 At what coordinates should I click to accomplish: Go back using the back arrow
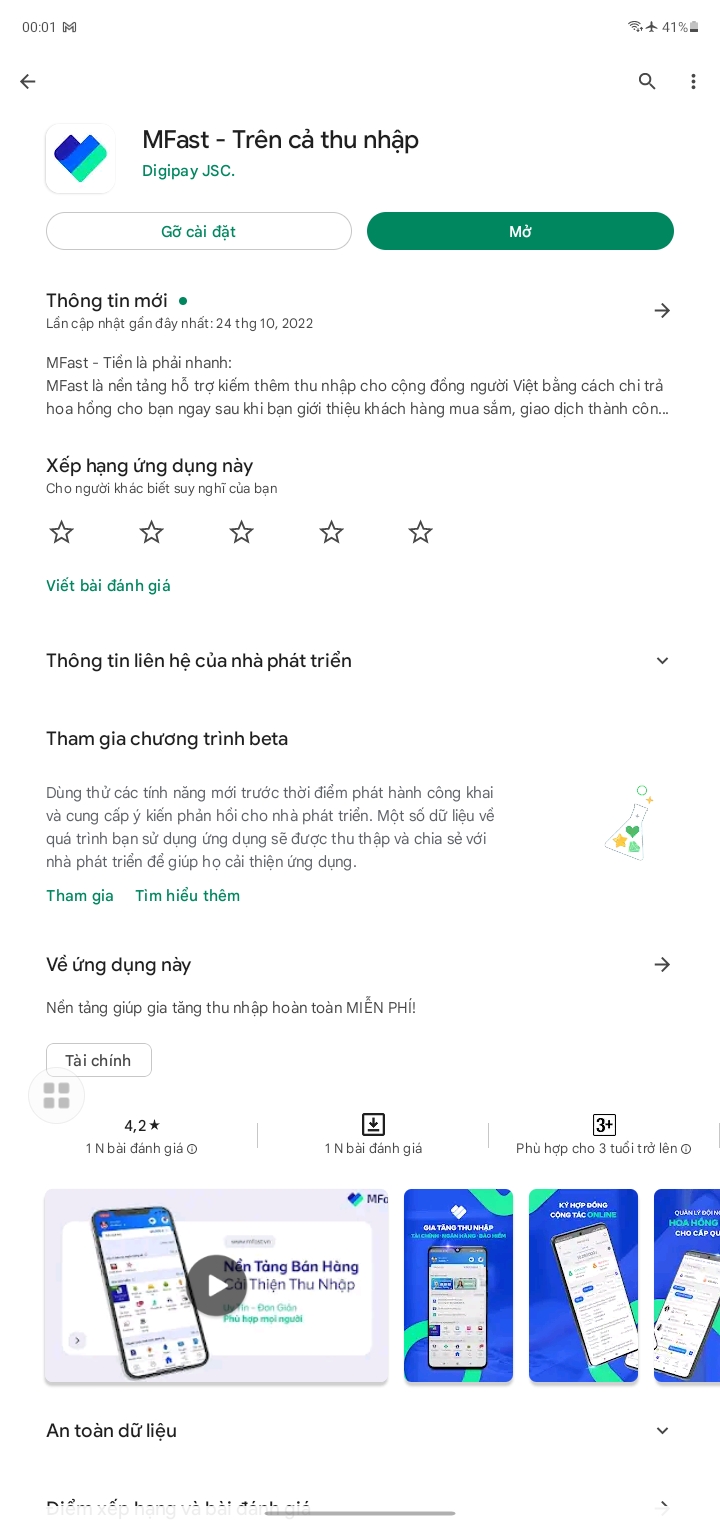pyautogui.click(x=28, y=82)
